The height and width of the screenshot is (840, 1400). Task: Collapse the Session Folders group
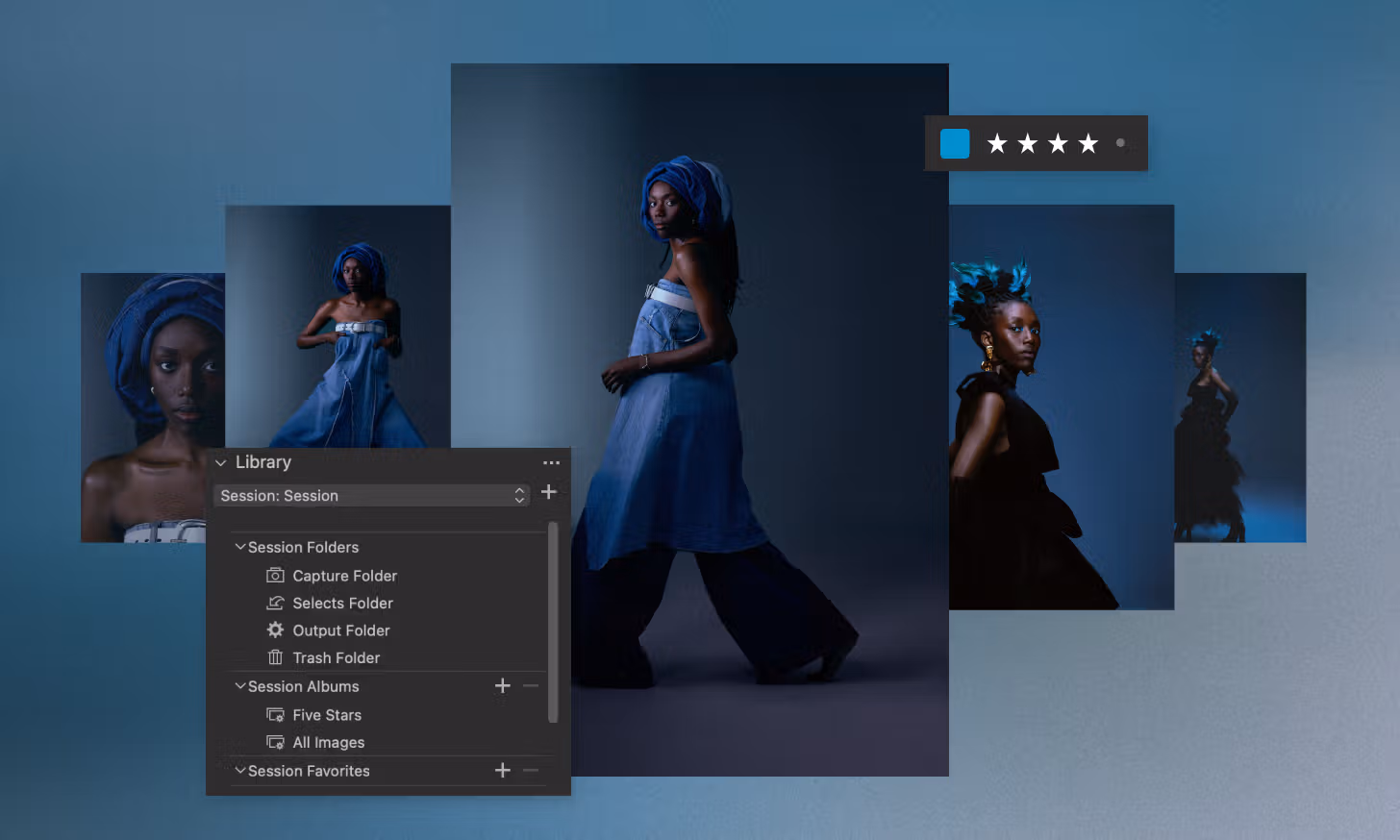(x=240, y=547)
